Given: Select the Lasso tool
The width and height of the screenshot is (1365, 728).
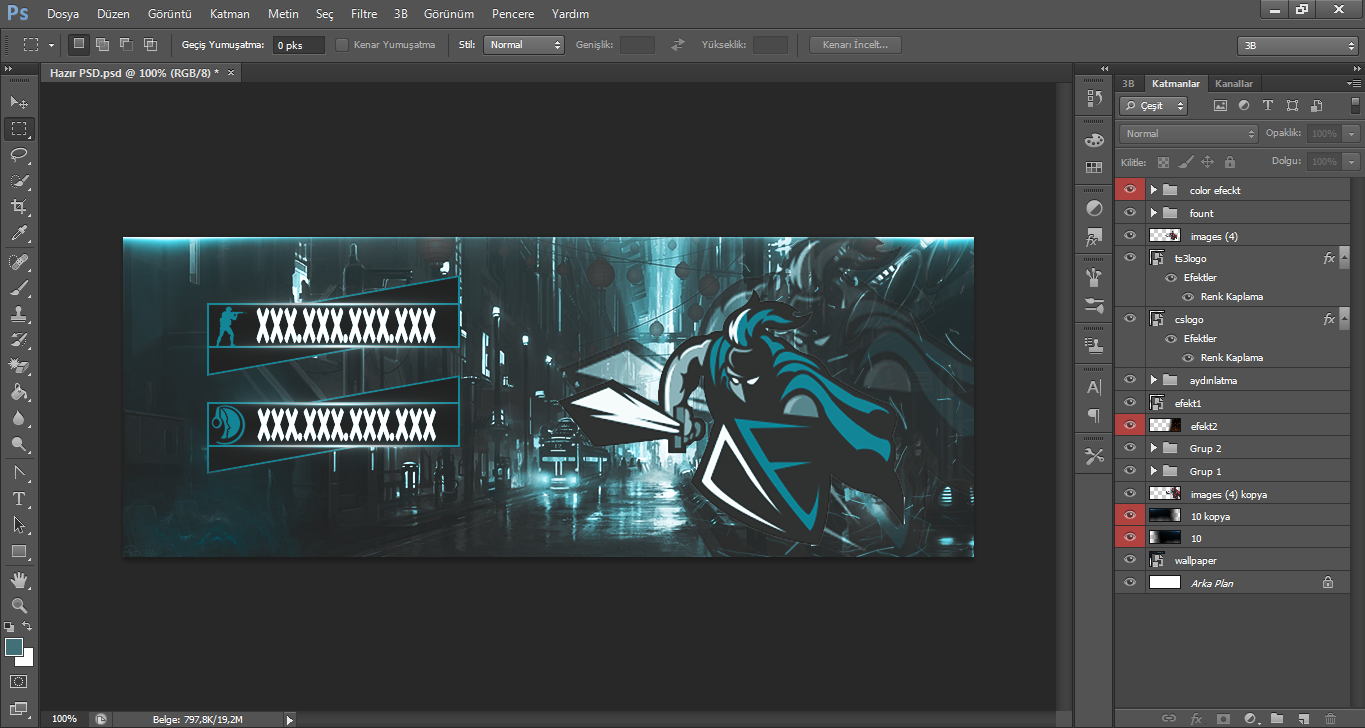Looking at the screenshot, I should pyautogui.click(x=19, y=154).
